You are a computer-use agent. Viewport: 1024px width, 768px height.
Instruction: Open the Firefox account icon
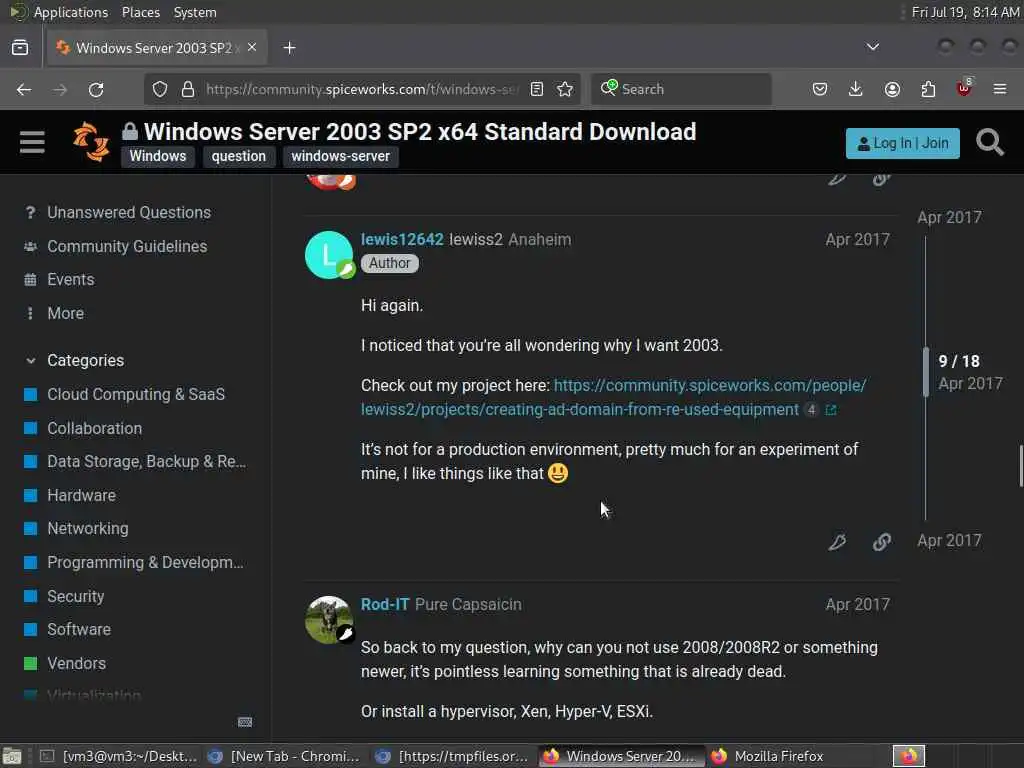892,89
